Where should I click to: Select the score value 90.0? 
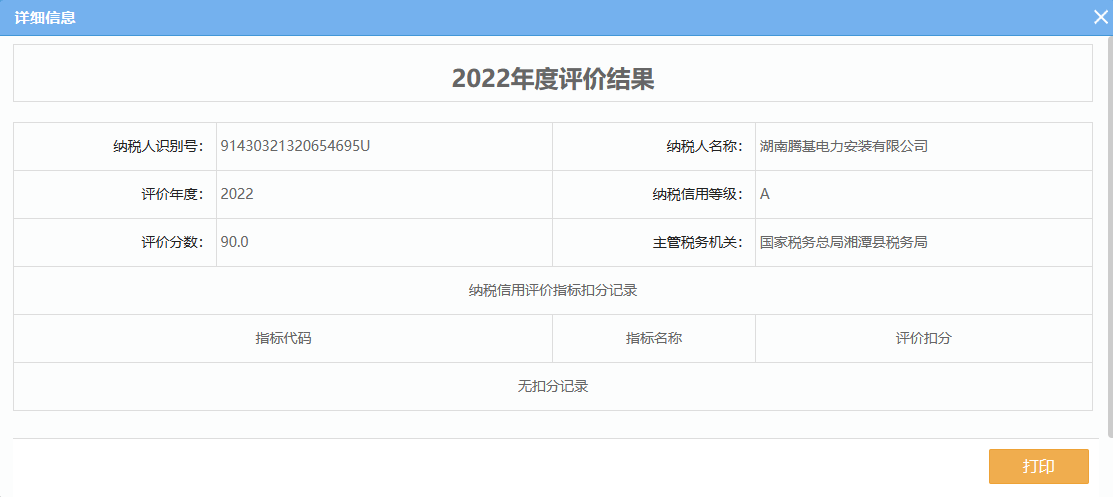pyautogui.click(x=234, y=242)
